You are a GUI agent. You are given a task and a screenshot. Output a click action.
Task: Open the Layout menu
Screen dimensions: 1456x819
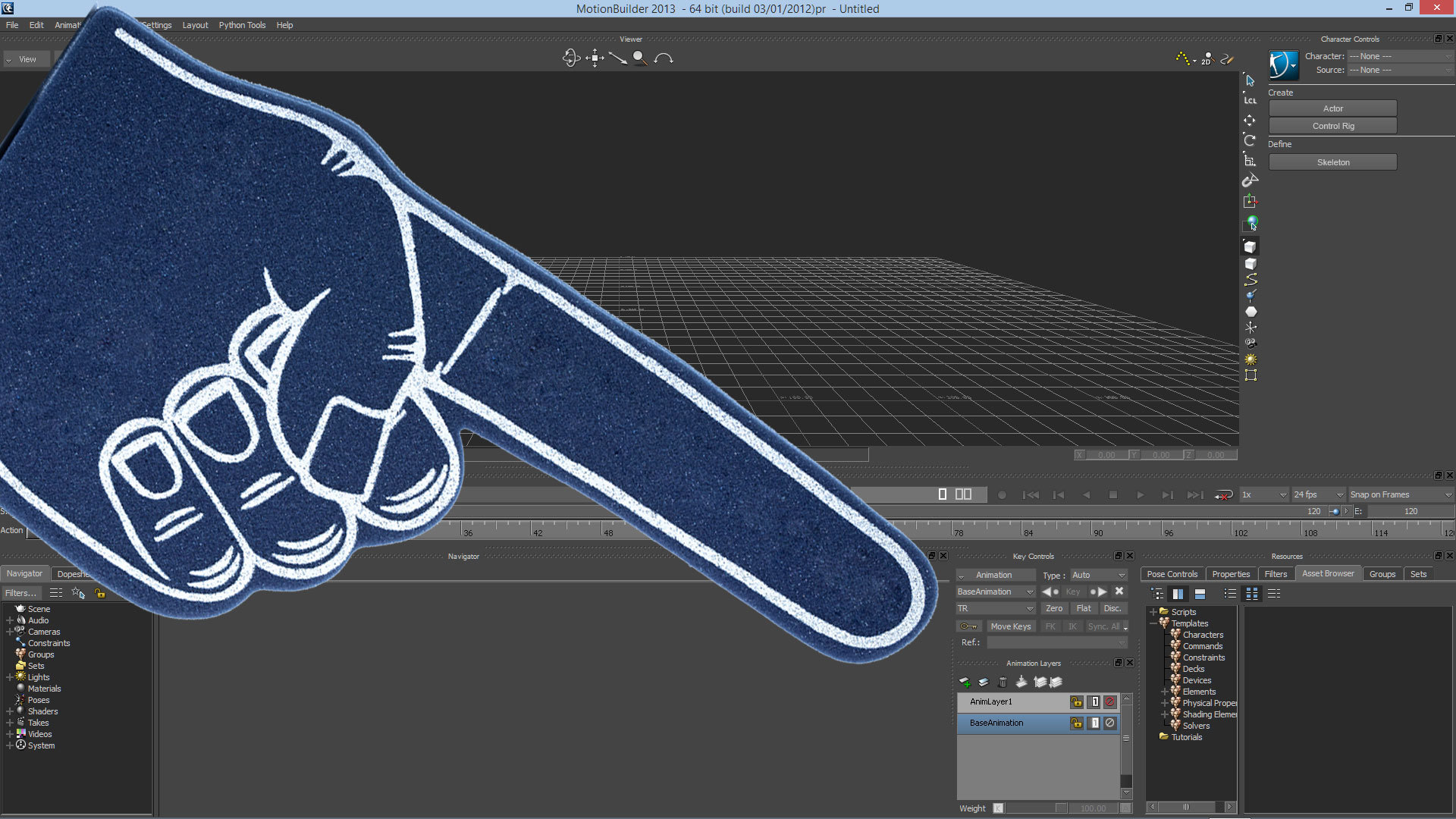point(195,25)
